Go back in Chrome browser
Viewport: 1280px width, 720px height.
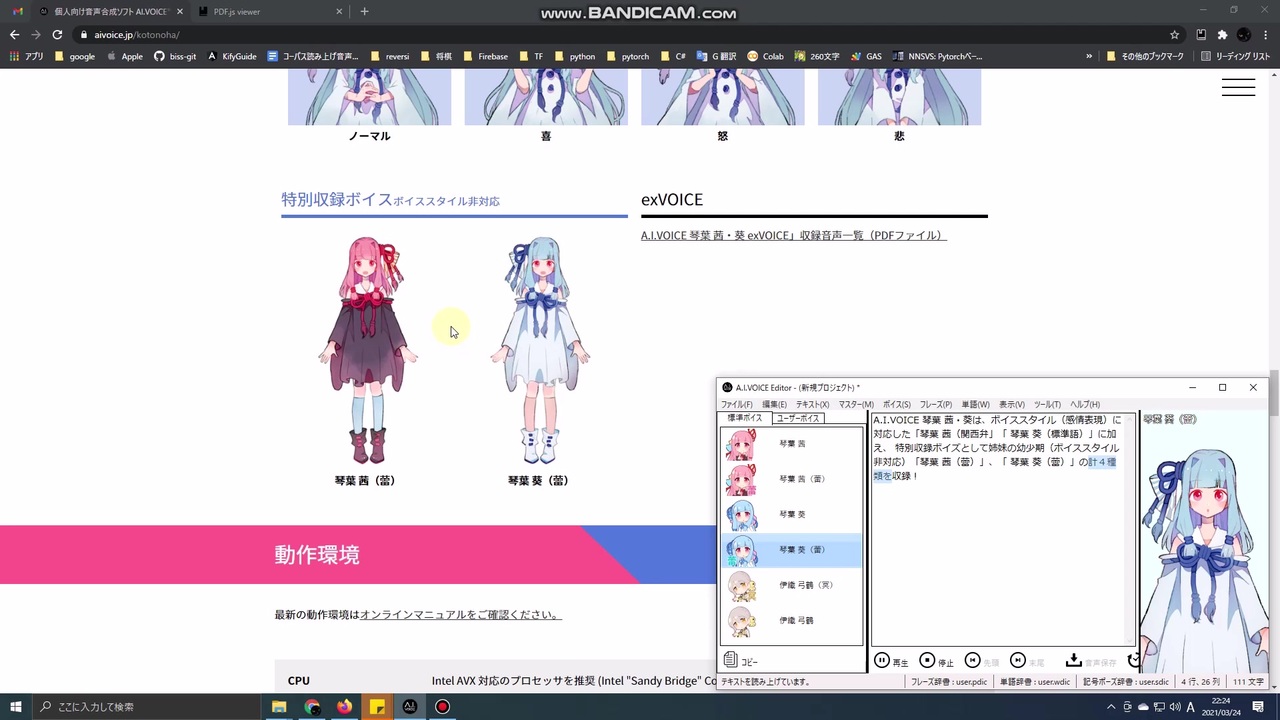pos(14,35)
